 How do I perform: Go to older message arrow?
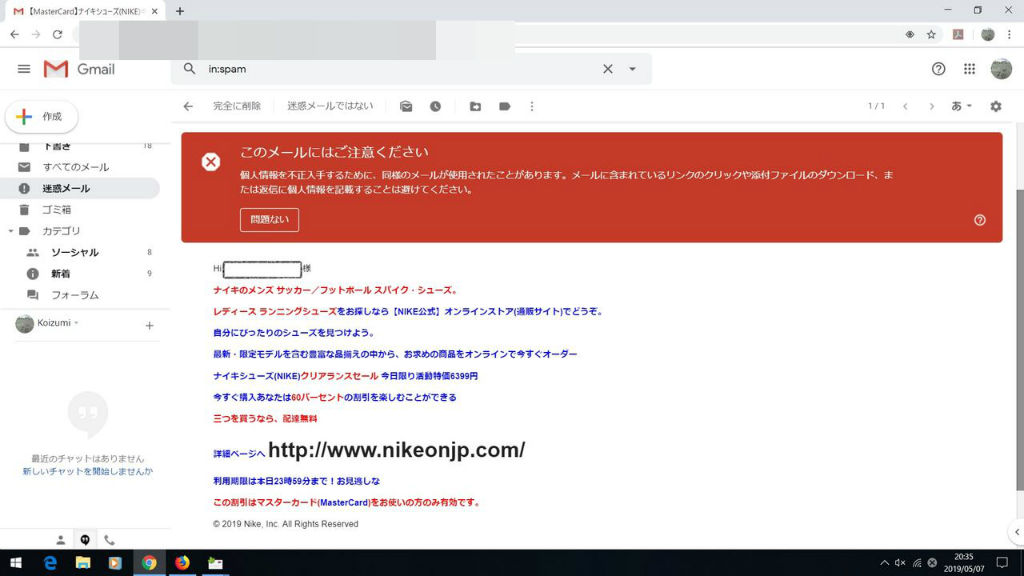[931, 106]
